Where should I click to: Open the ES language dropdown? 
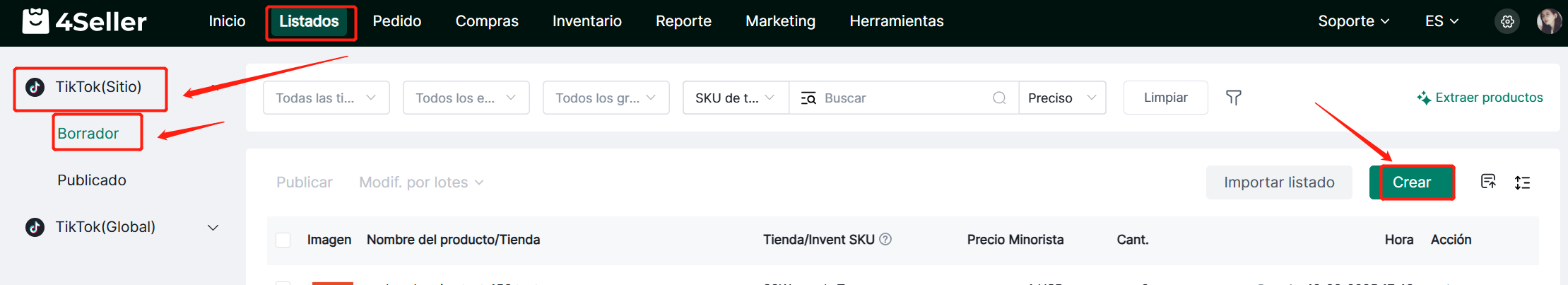click(1442, 21)
